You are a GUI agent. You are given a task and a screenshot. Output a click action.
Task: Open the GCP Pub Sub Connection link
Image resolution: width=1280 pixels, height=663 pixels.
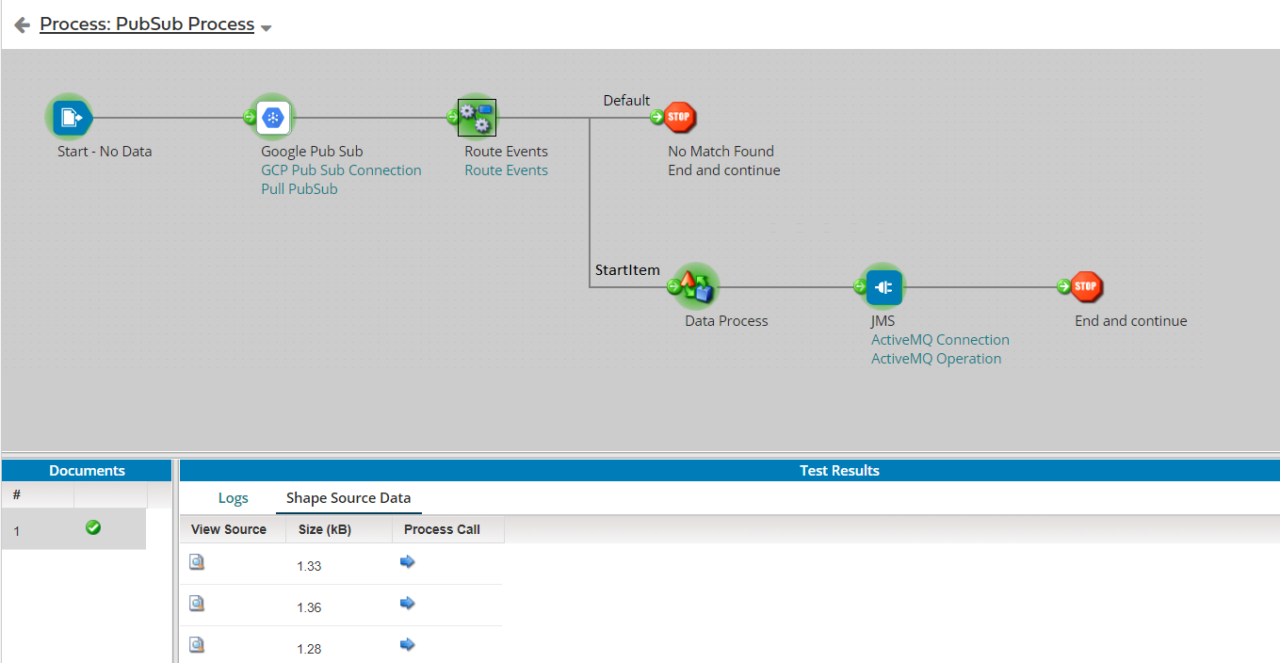[341, 169]
